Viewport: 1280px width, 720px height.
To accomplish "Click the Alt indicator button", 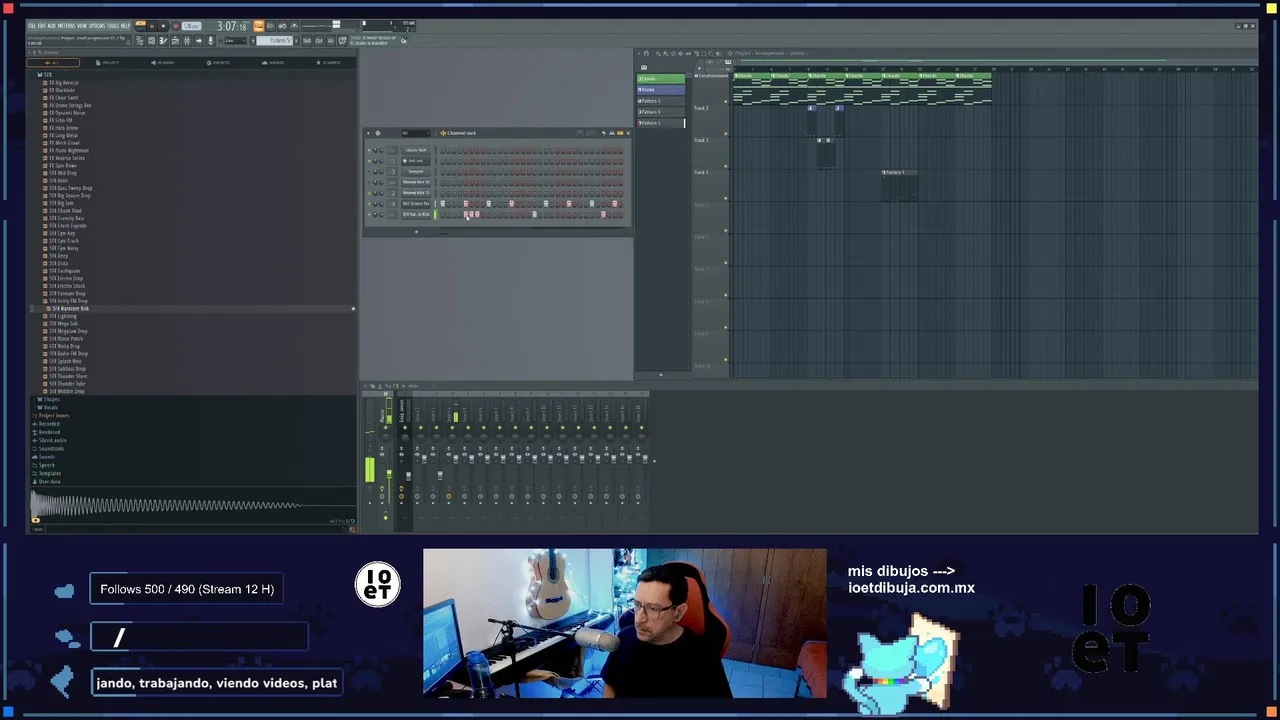I will tap(331, 40).
